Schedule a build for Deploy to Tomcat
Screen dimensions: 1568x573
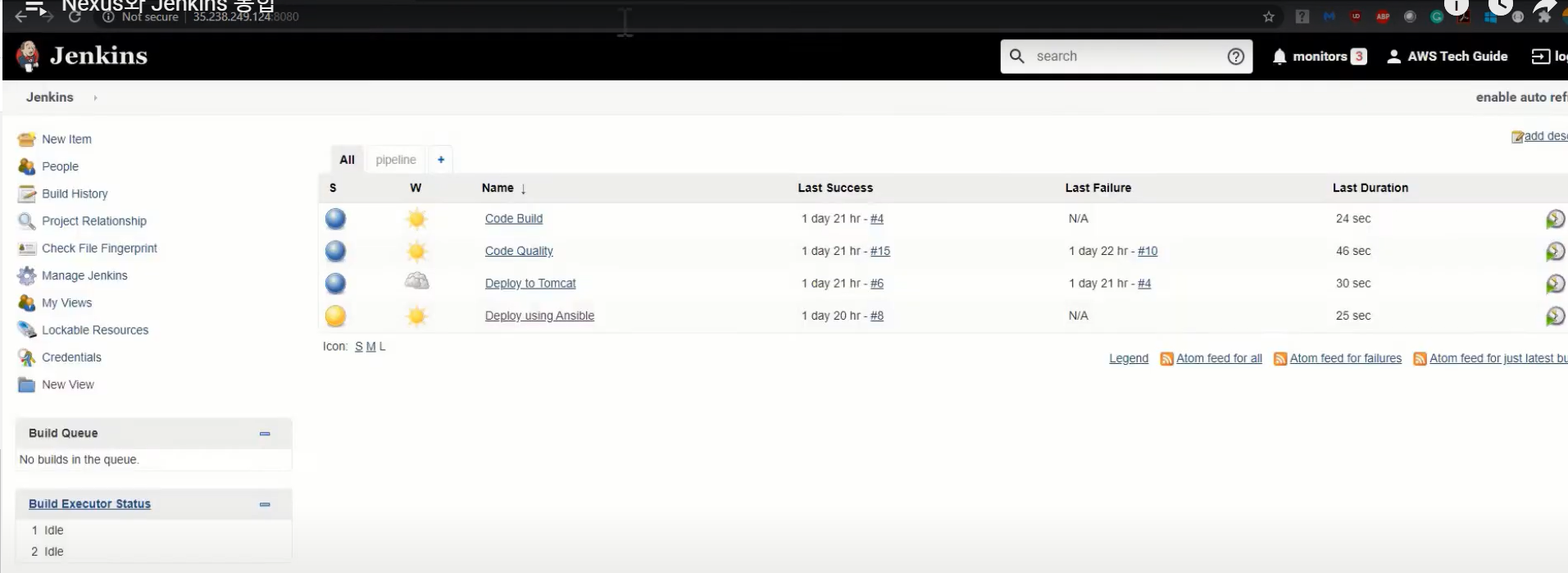(x=1555, y=284)
